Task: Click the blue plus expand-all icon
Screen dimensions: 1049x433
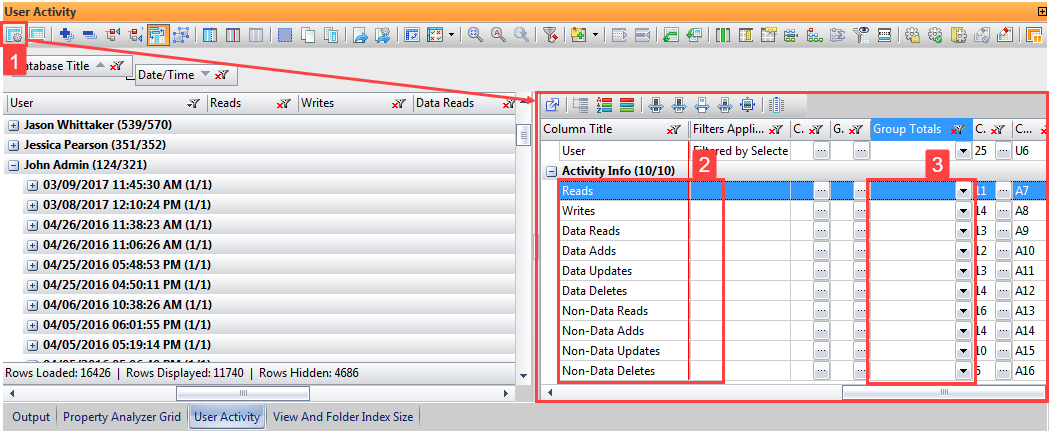Action: click(67, 34)
